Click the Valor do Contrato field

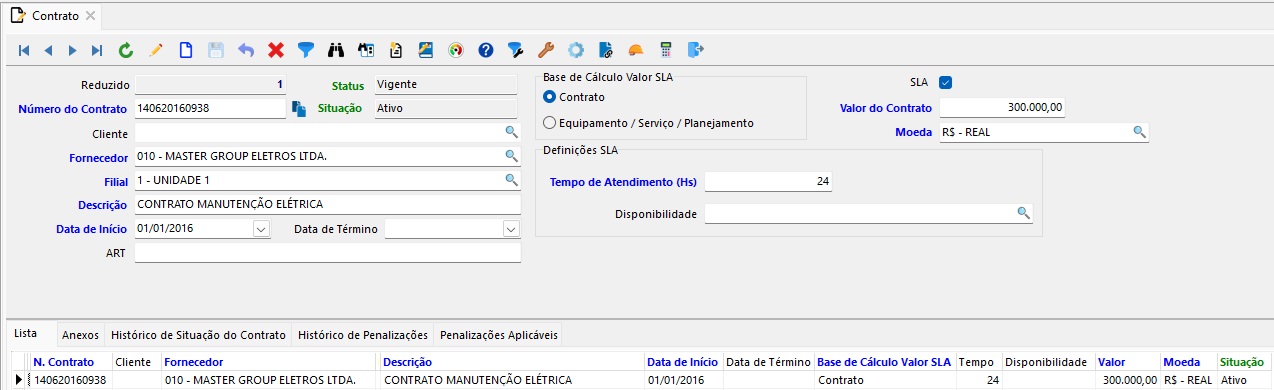1003,107
